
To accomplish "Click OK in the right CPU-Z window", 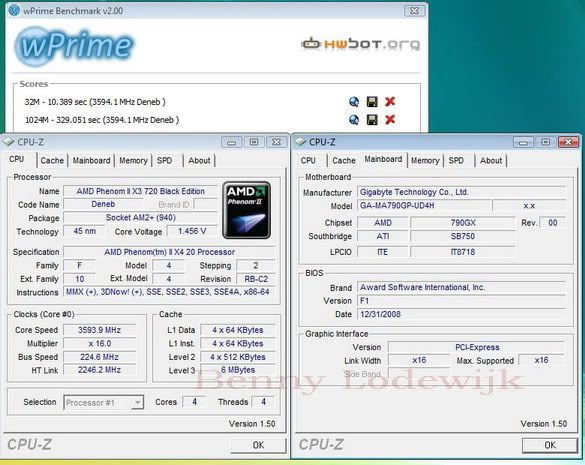I will pyautogui.click(x=550, y=445).
